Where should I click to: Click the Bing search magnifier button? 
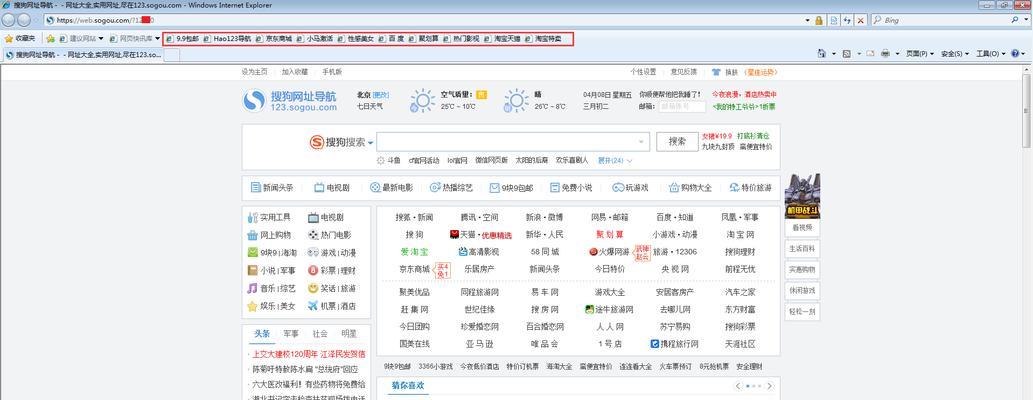point(1015,20)
